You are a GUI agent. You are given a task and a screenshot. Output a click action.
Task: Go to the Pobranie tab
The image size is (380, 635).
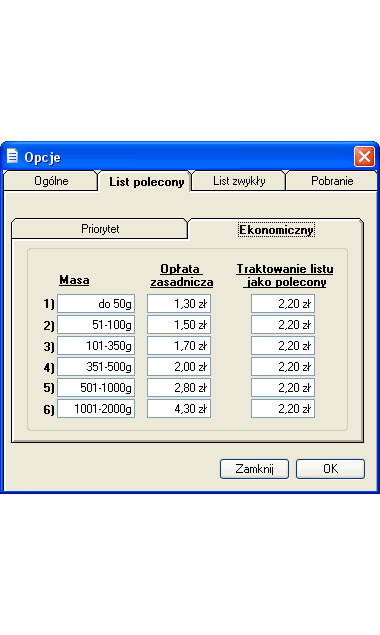(331, 181)
